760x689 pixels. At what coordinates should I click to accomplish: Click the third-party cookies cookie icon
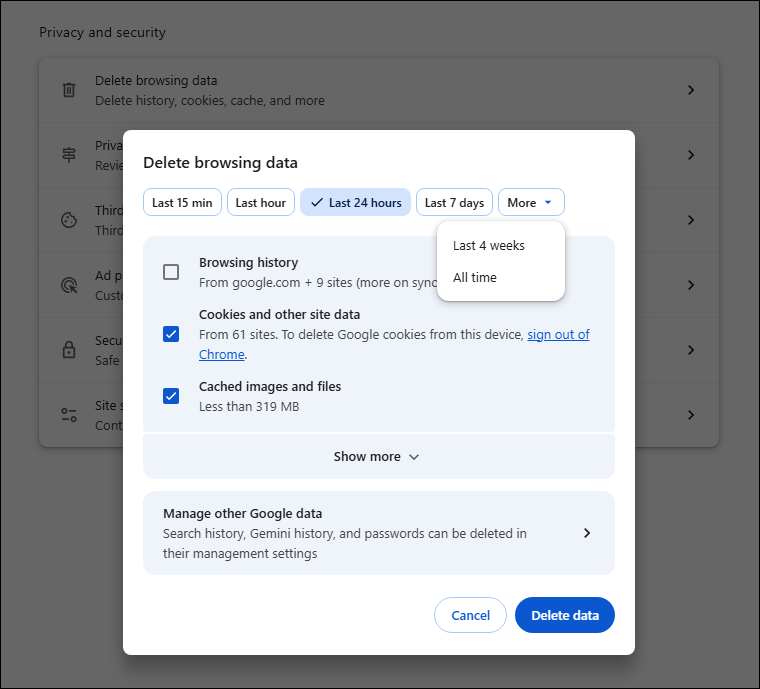point(69,220)
